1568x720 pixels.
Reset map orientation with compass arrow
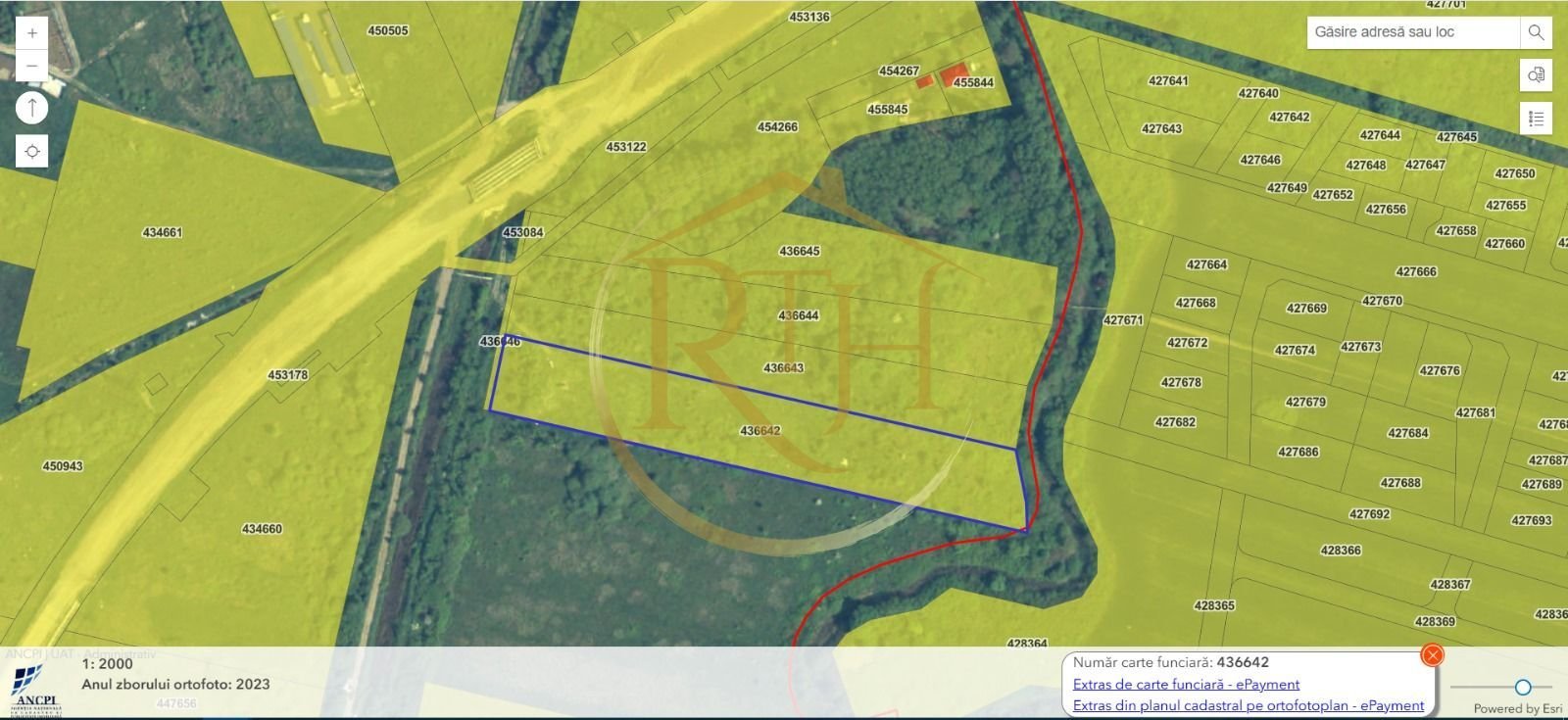pyautogui.click(x=32, y=108)
